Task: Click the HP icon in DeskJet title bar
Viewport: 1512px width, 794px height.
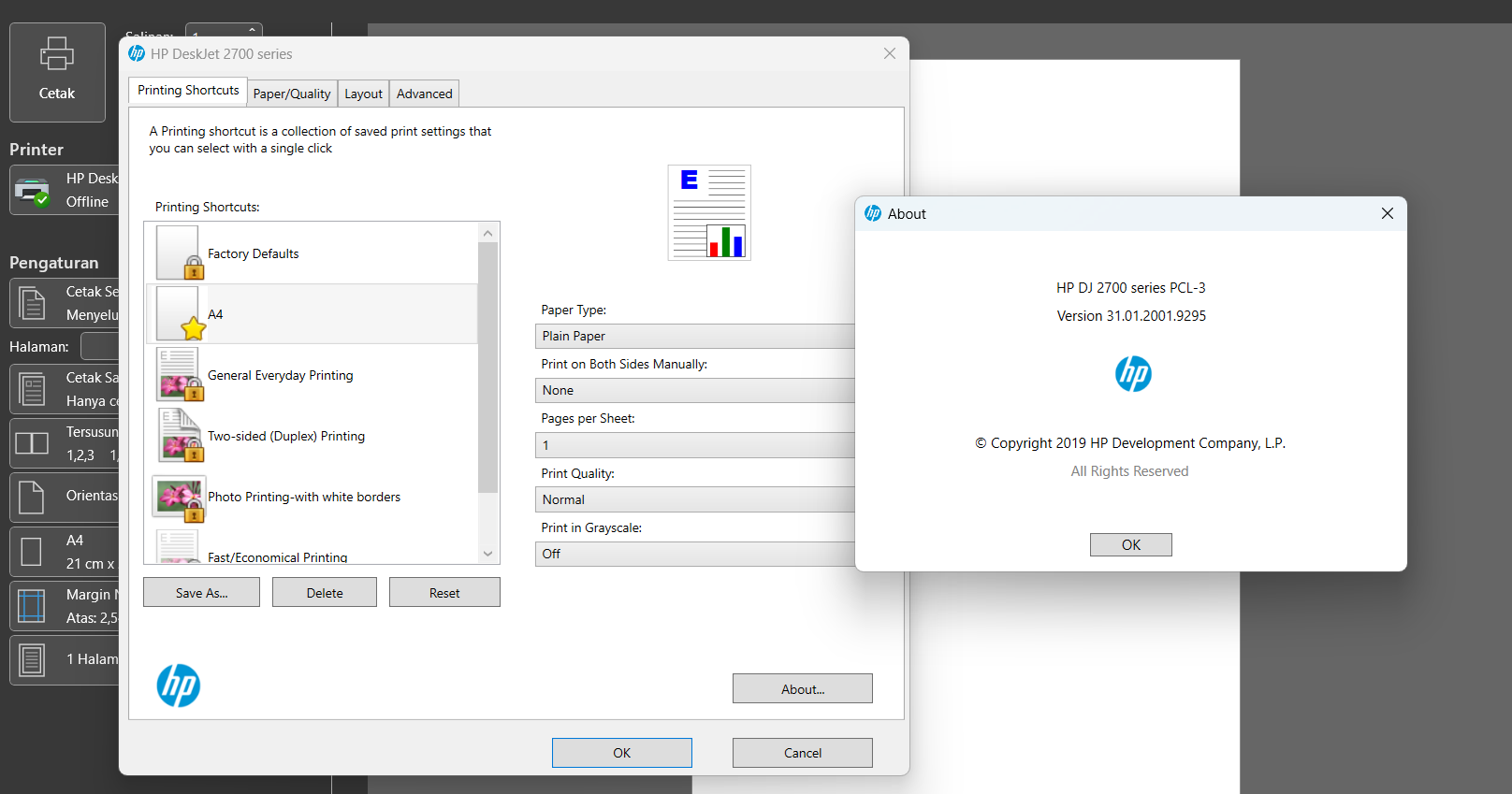Action: [x=137, y=53]
